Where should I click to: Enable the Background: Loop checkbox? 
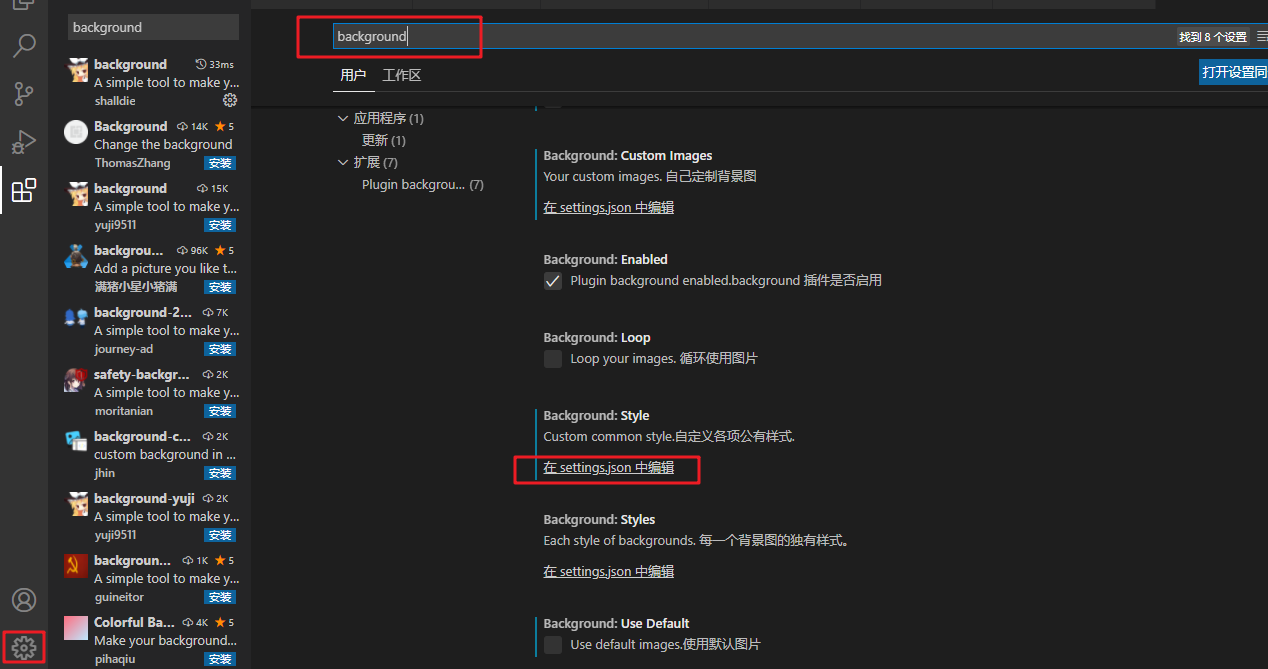click(553, 359)
